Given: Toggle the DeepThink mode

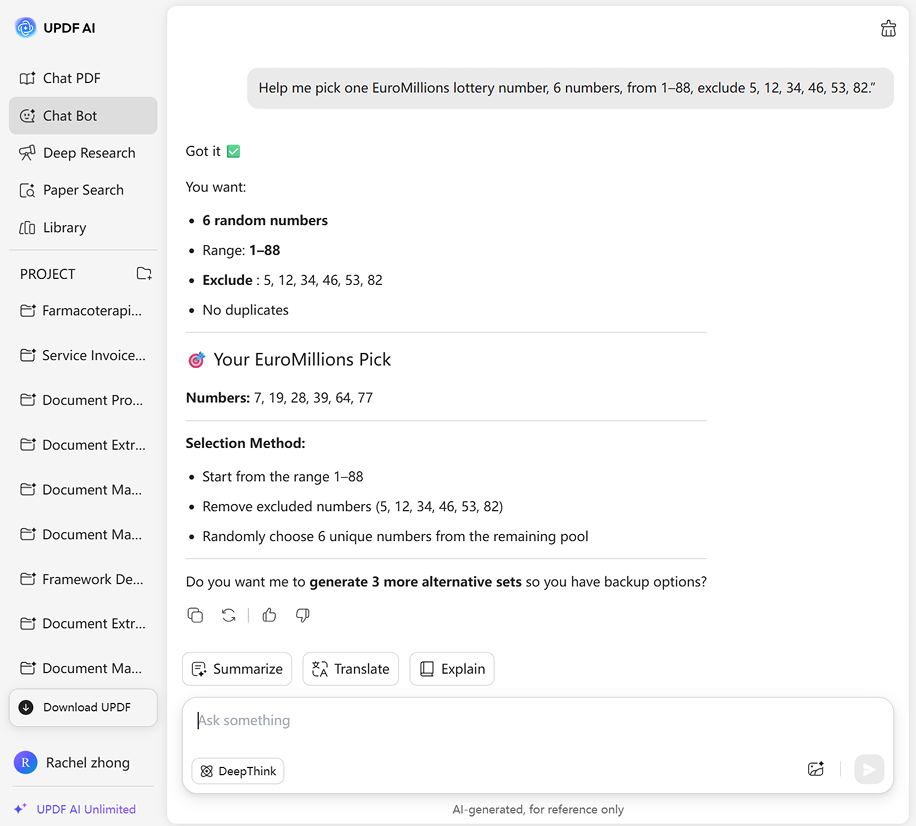Looking at the screenshot, I should click(238, 771).
